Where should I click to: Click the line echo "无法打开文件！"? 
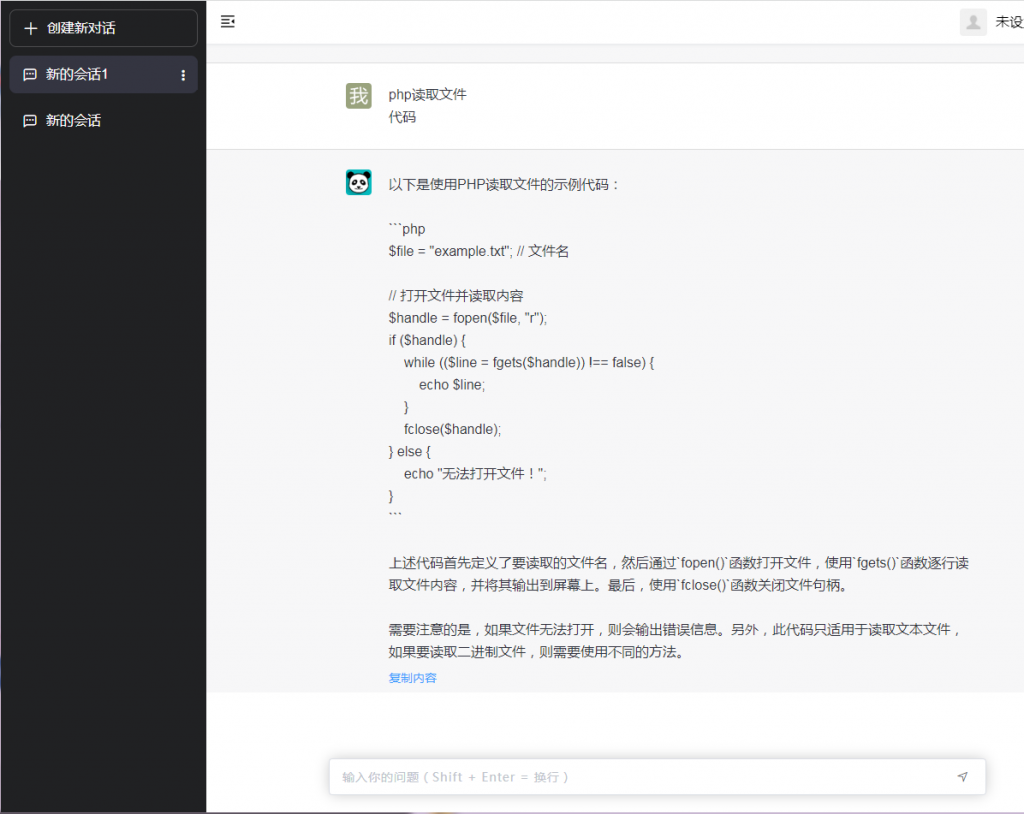coord(475,474)
